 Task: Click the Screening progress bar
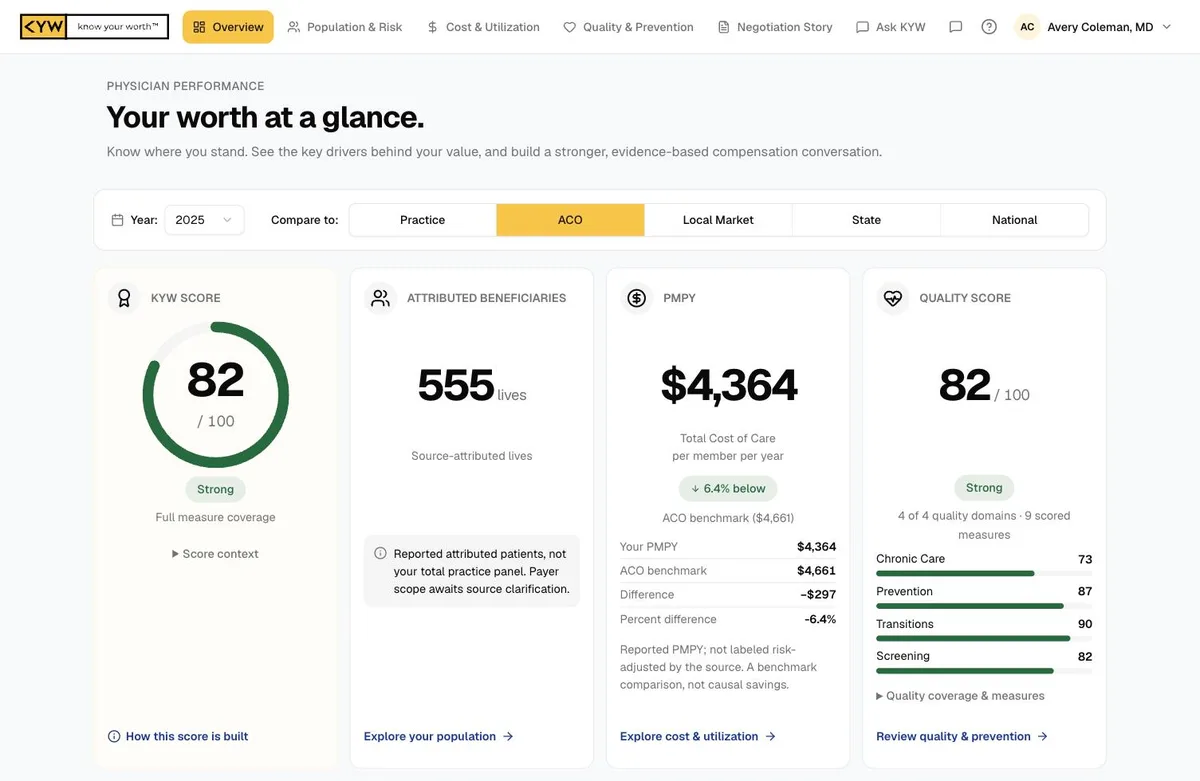click(x=984, y=671)
